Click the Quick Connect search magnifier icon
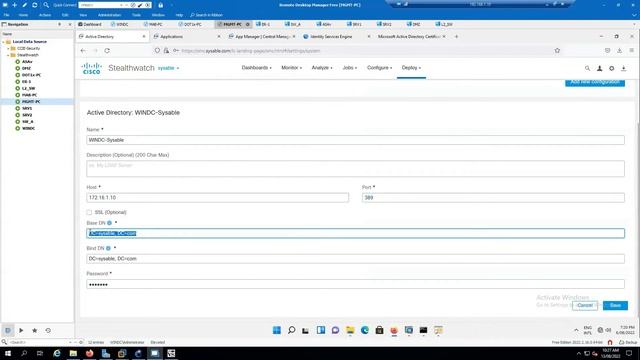The image size is (640, 360). coord(46,5)
